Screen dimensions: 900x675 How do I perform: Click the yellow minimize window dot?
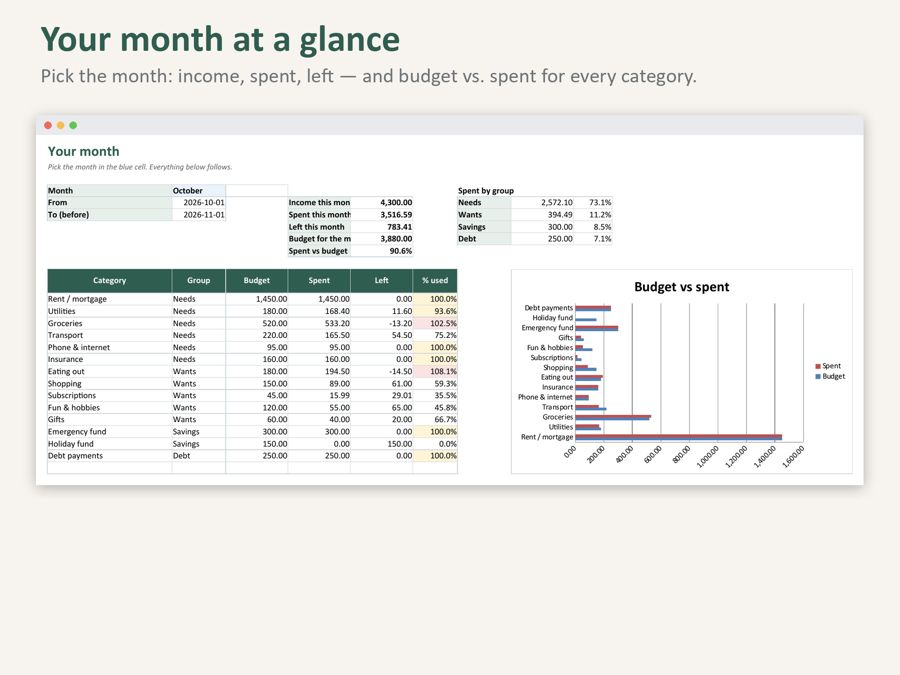pos(61,125)
